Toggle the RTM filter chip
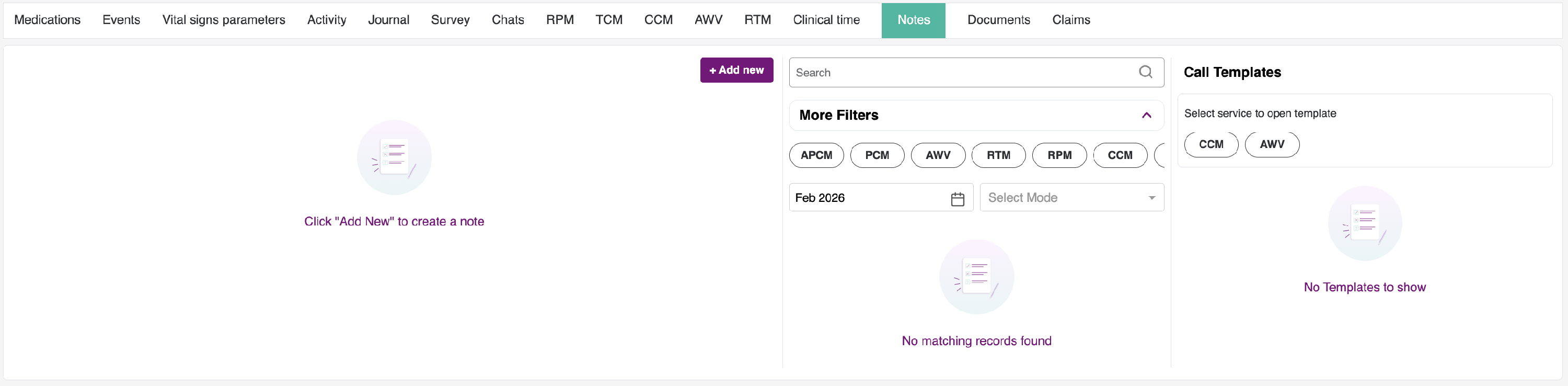Image resolution: width=1568 pixels, height=386 pixels. [x=998, y=155]
